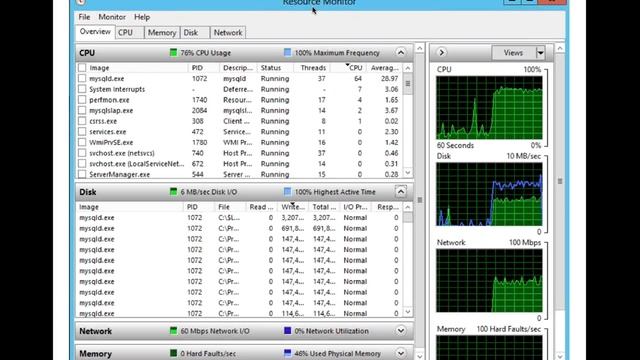Open the Monitor menu
The width and height of the screenshot is (640, 360).
[x=112, y=17]
